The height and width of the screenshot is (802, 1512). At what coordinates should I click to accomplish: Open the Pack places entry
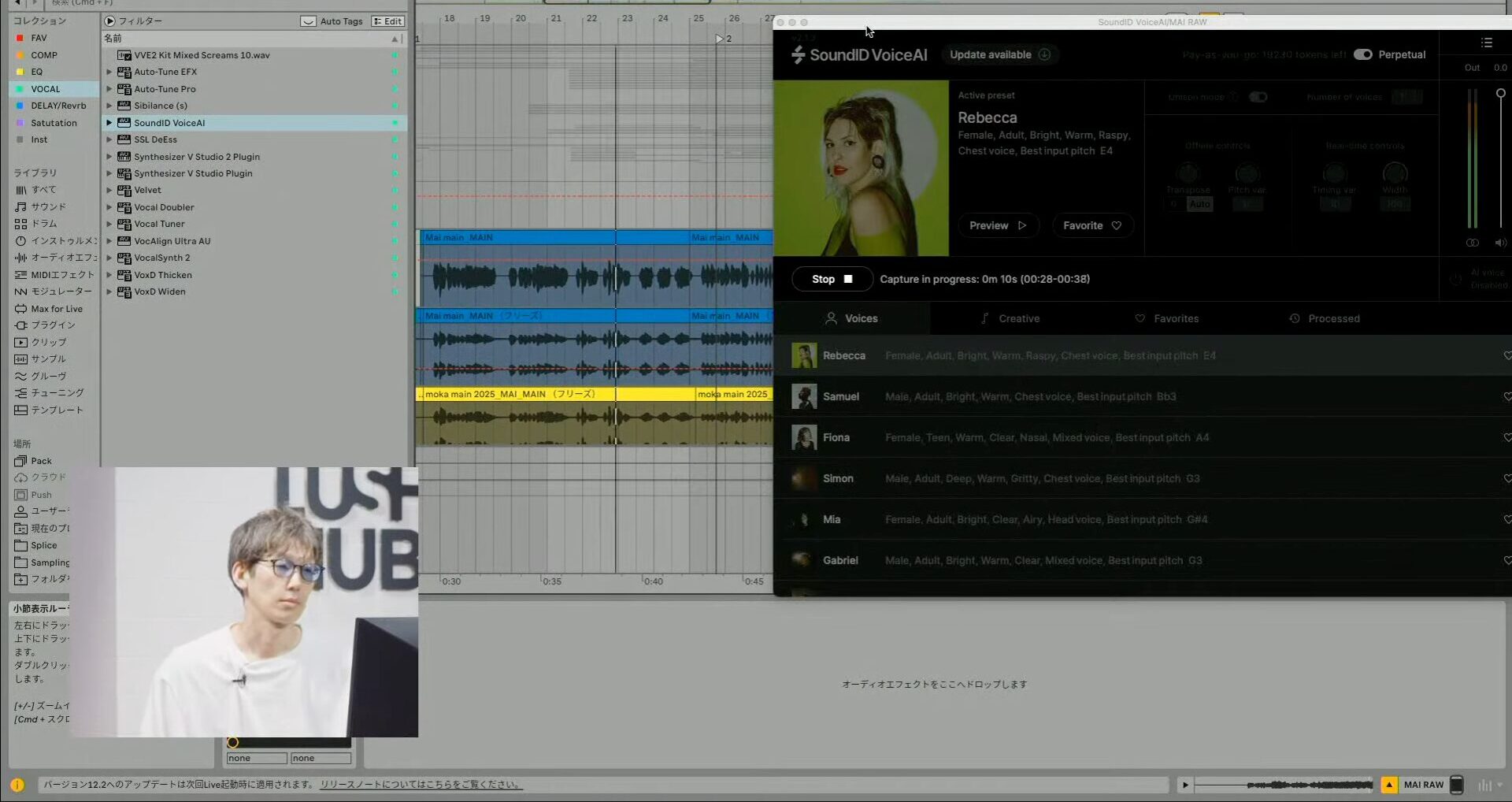coord(33,461)
